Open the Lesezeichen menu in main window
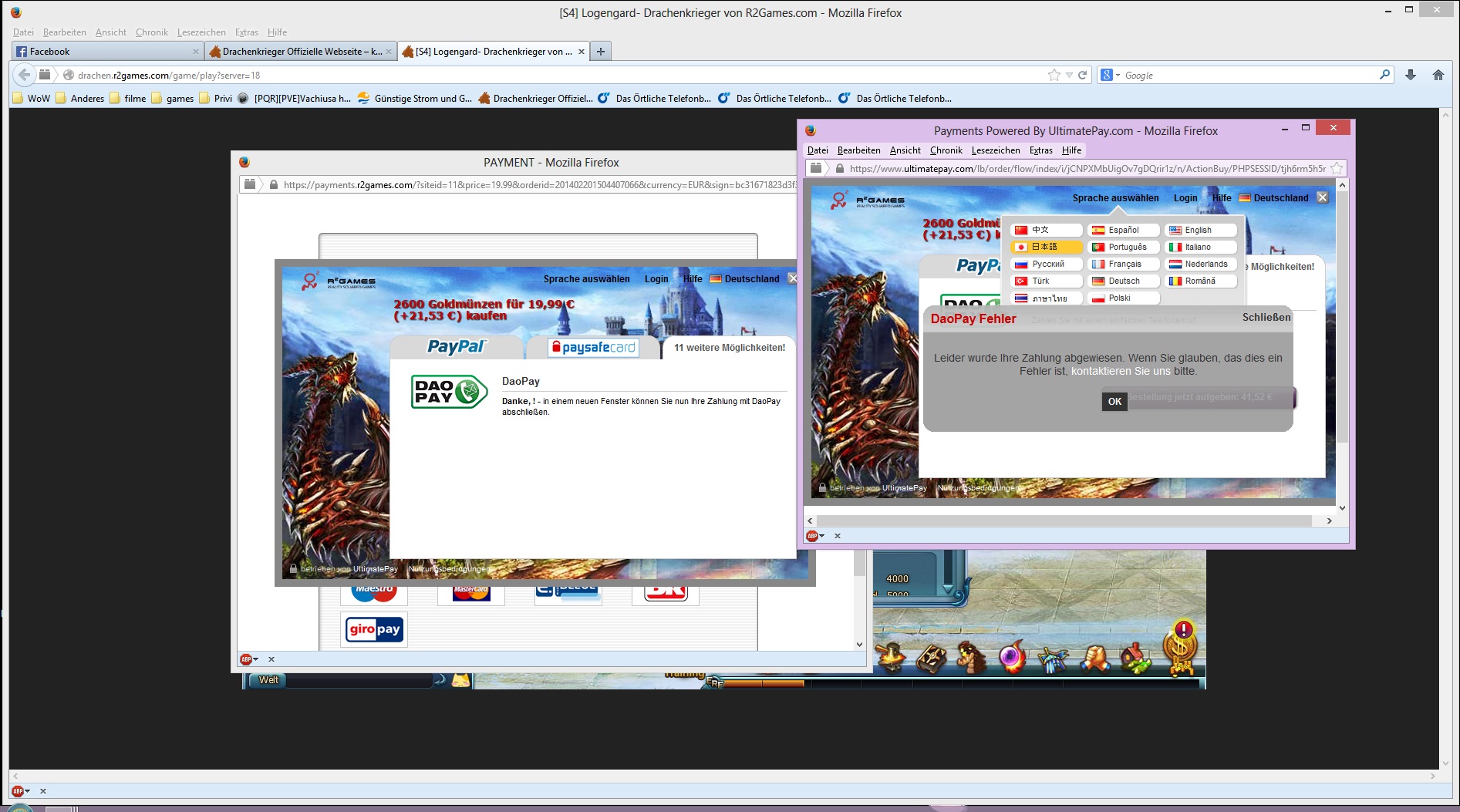 pyautogui.click(x=201, y=32)
